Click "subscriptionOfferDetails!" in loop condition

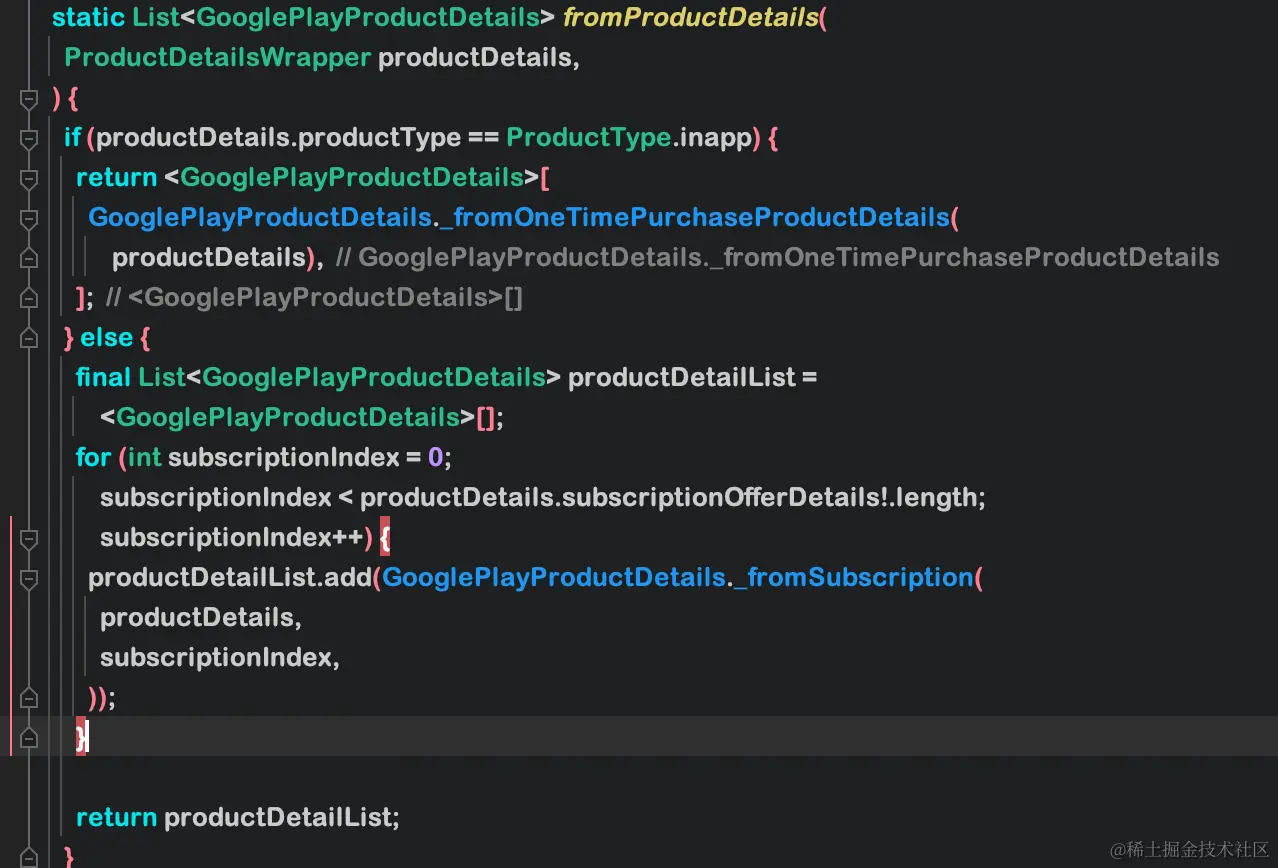click(726, 497)
